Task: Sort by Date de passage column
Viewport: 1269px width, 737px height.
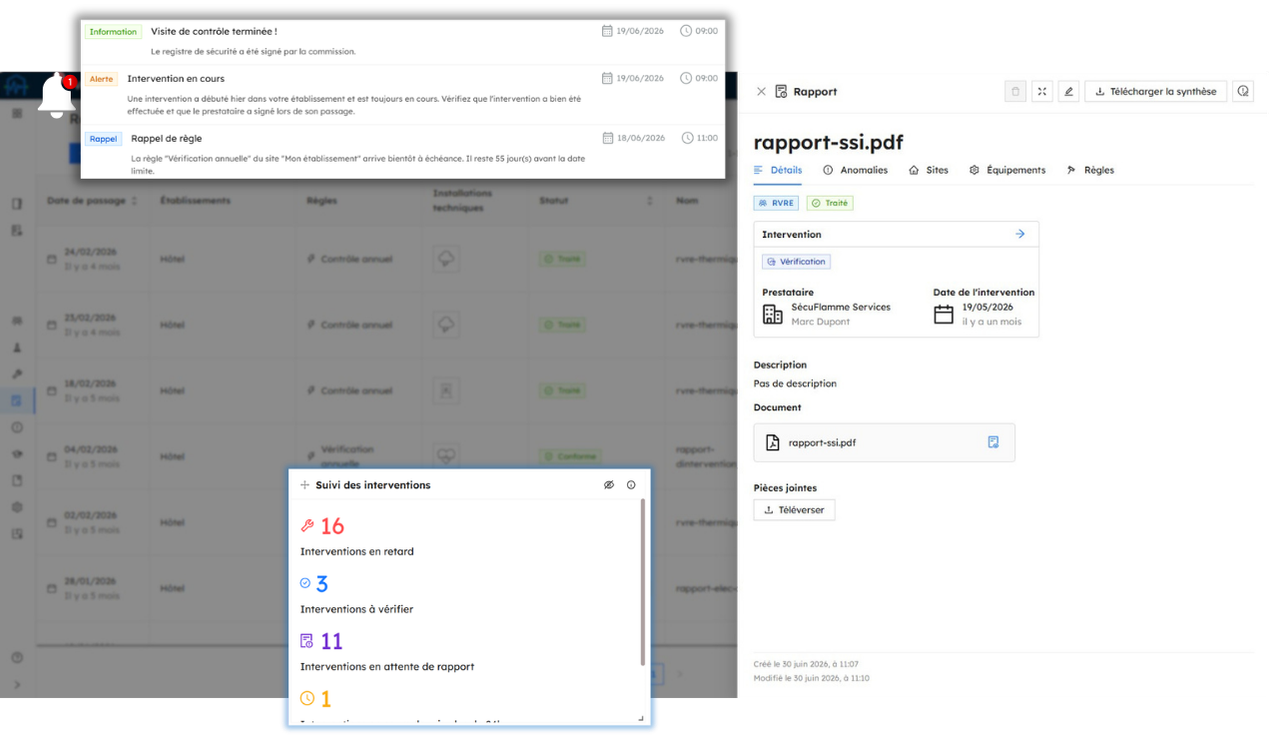Action: [134, 201]
